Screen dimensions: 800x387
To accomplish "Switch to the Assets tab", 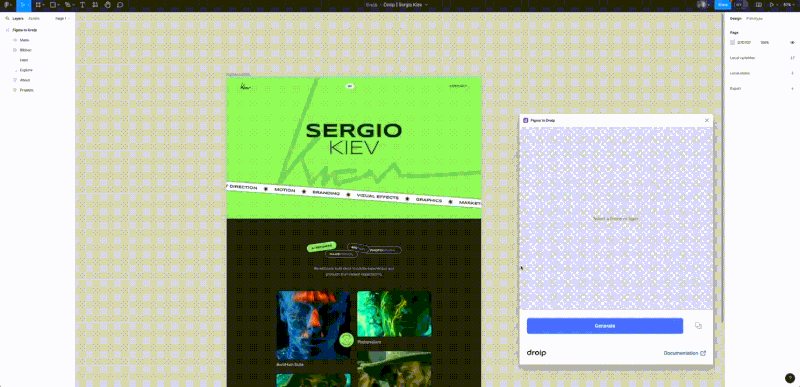I will (x=34, y=18).
